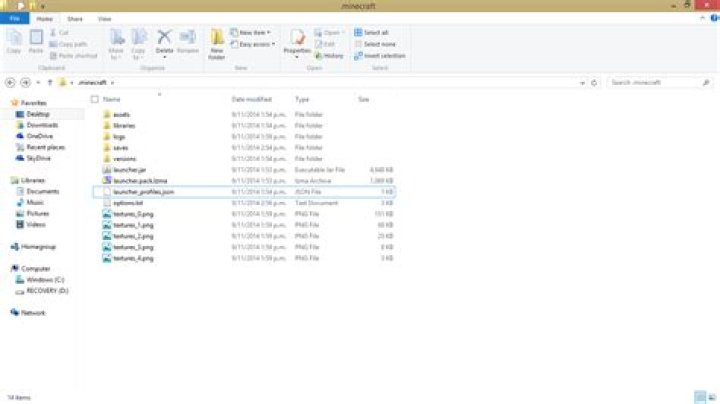Click the Properties icon

pos(297,37)
